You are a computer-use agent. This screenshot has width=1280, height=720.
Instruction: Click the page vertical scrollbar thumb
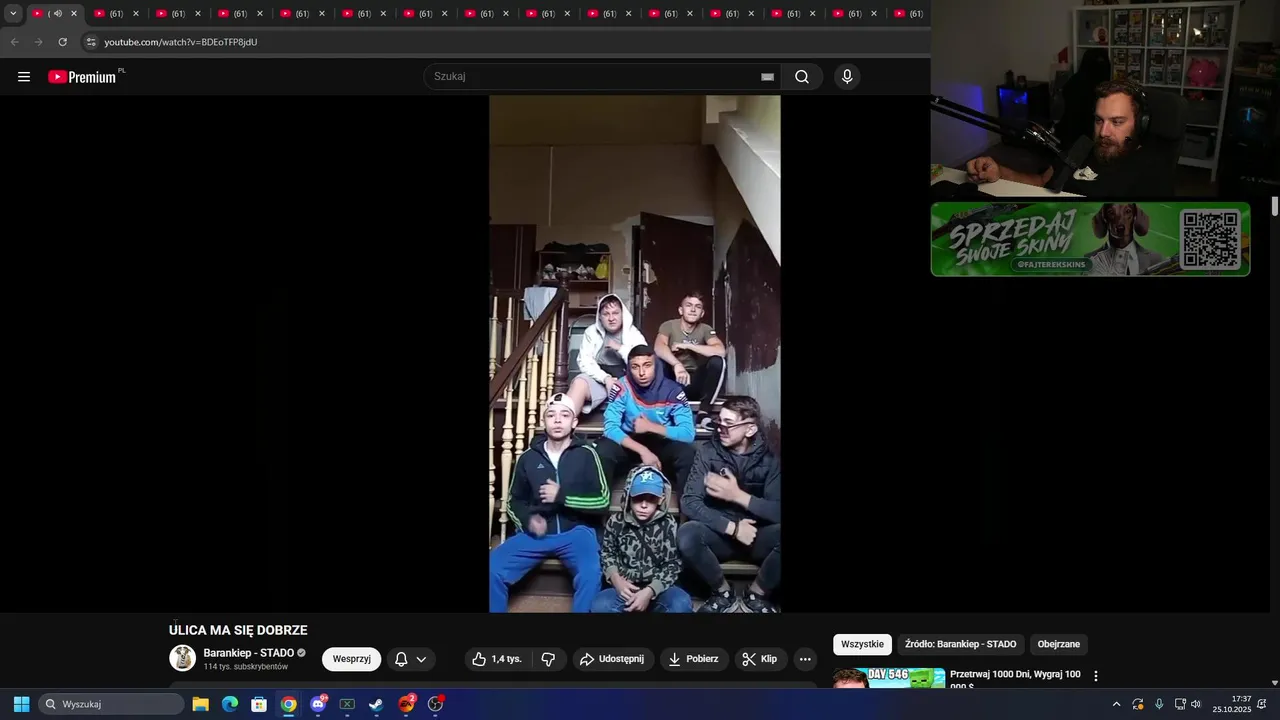click(x=1274, y=205)
